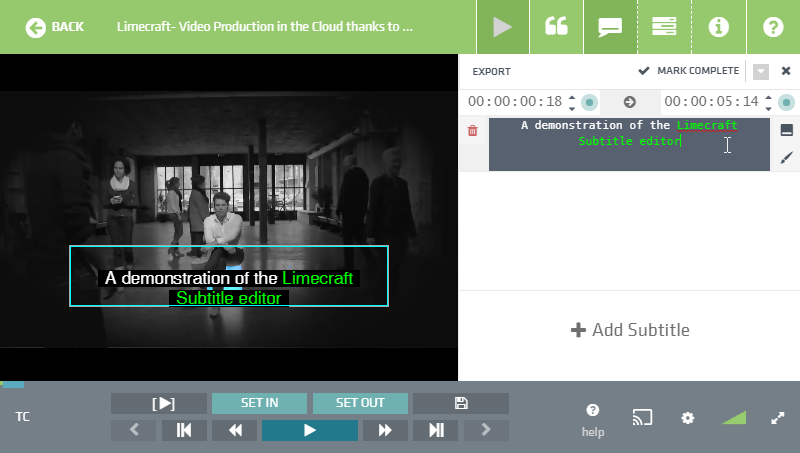Click MARK COMPLETE

(689, 71)
